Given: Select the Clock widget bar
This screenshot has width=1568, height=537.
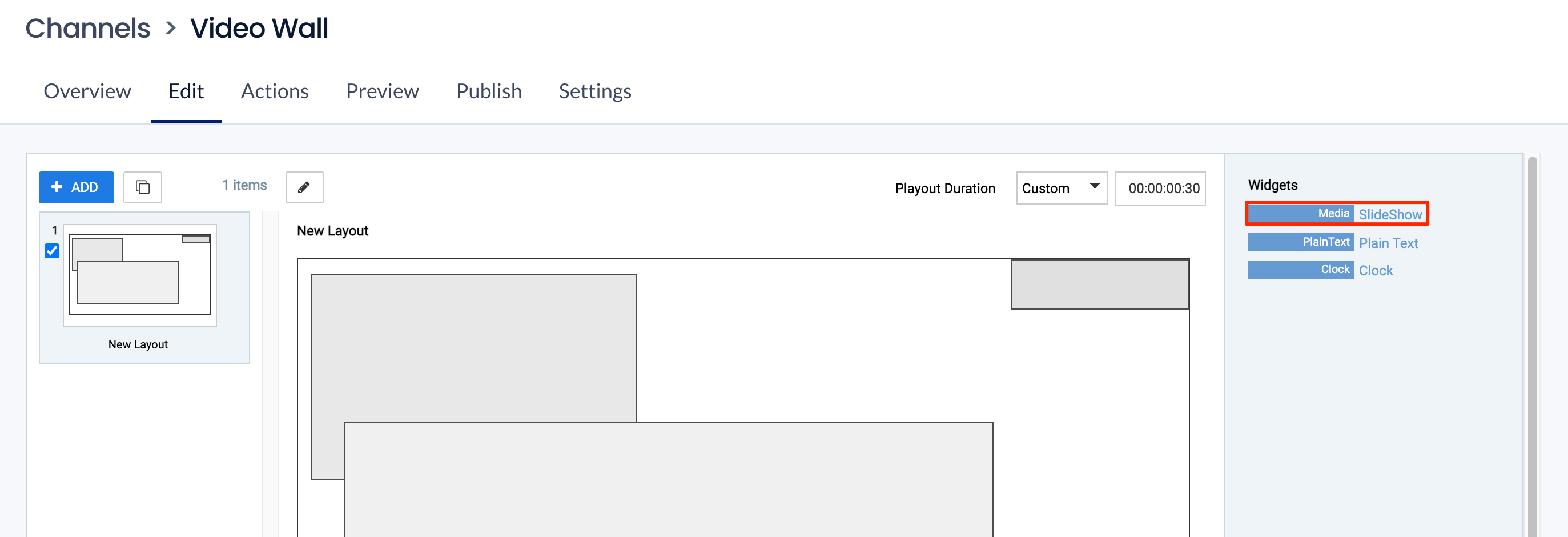Looking at the screenshot, I should (1301, 269).
